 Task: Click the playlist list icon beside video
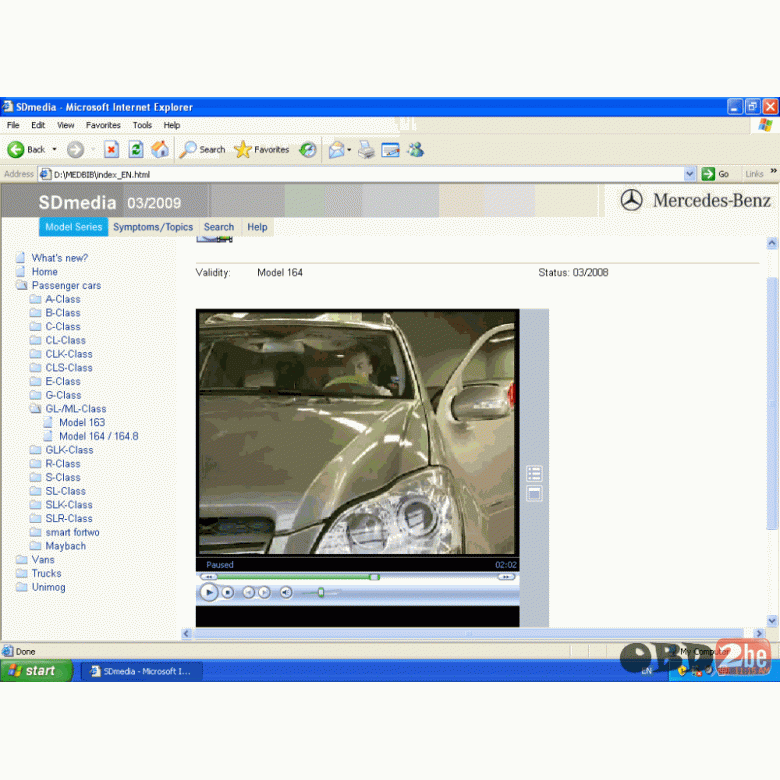534,474
